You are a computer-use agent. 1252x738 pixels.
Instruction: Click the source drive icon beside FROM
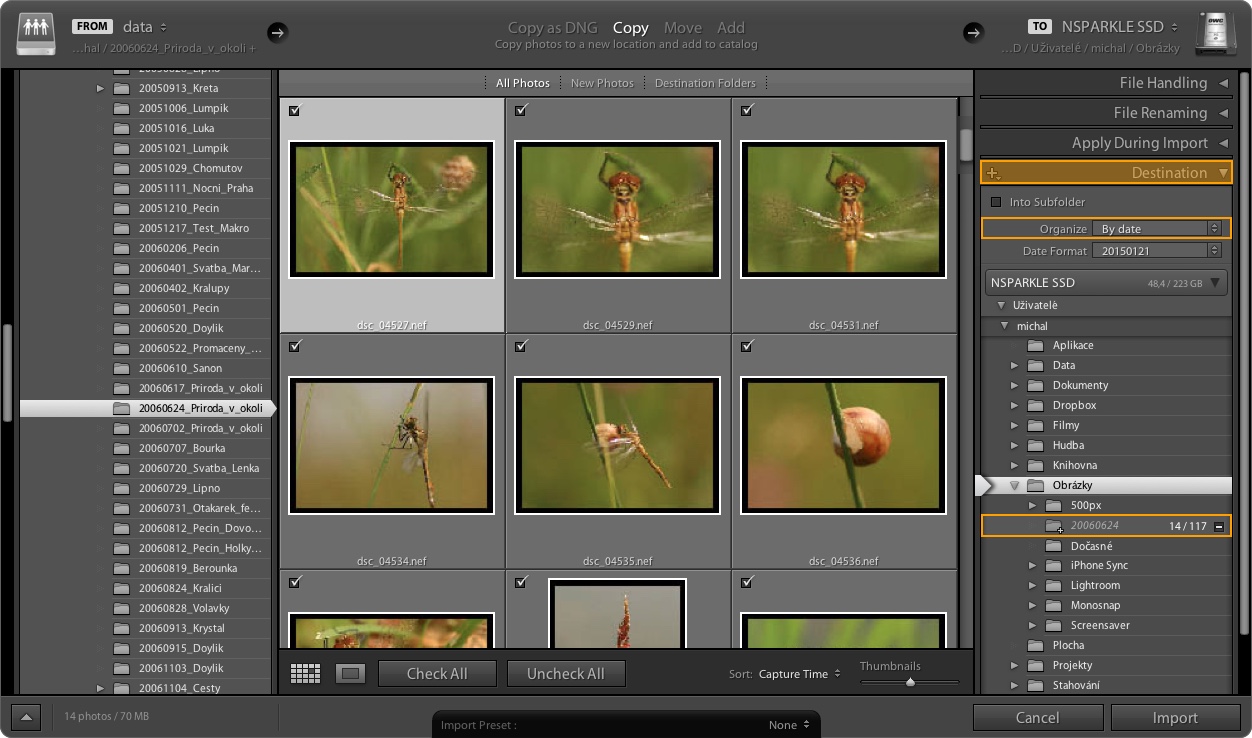(36, 33)
